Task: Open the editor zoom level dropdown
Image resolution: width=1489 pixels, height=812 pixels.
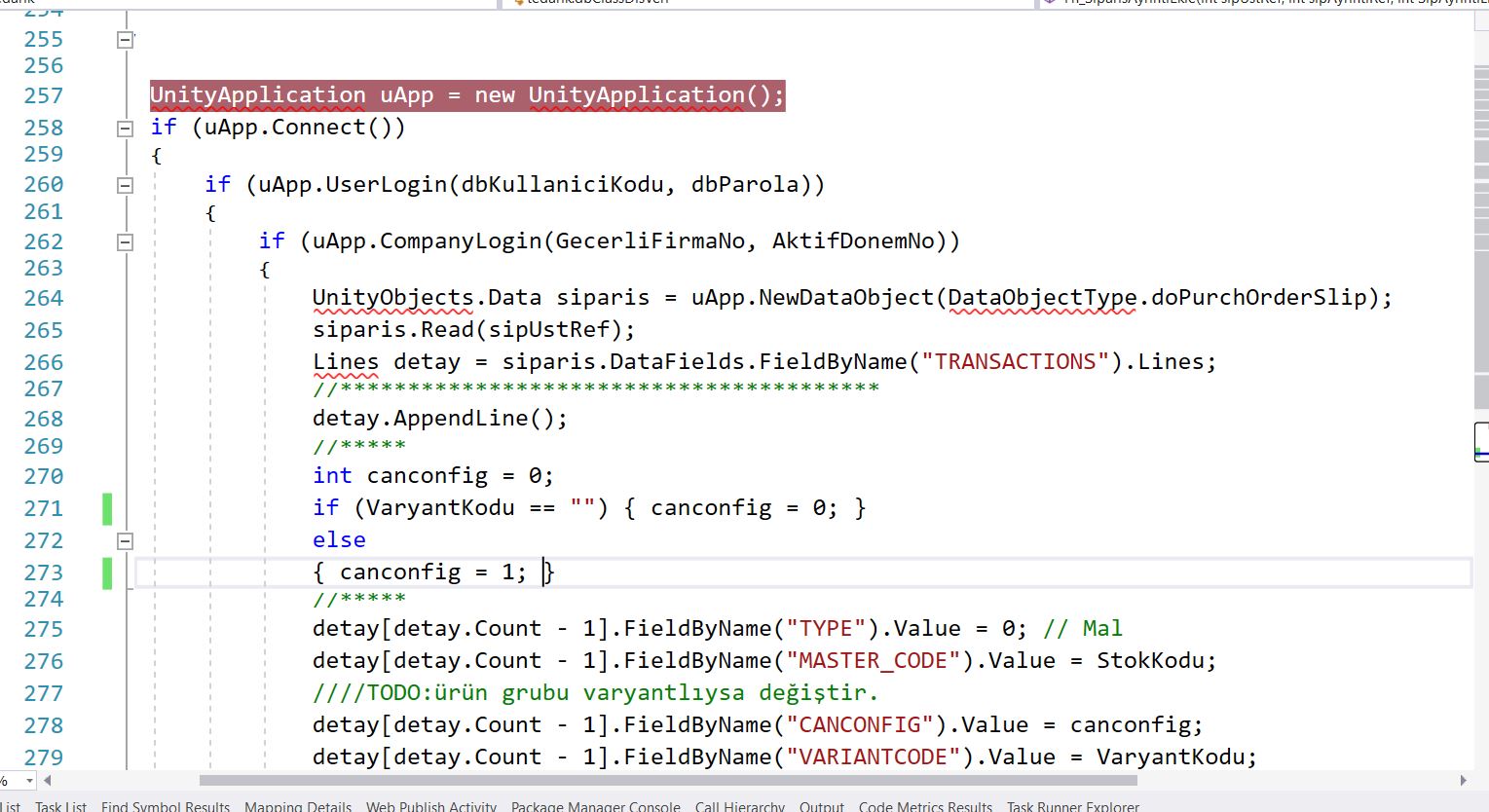Action: tap(29, 781)
